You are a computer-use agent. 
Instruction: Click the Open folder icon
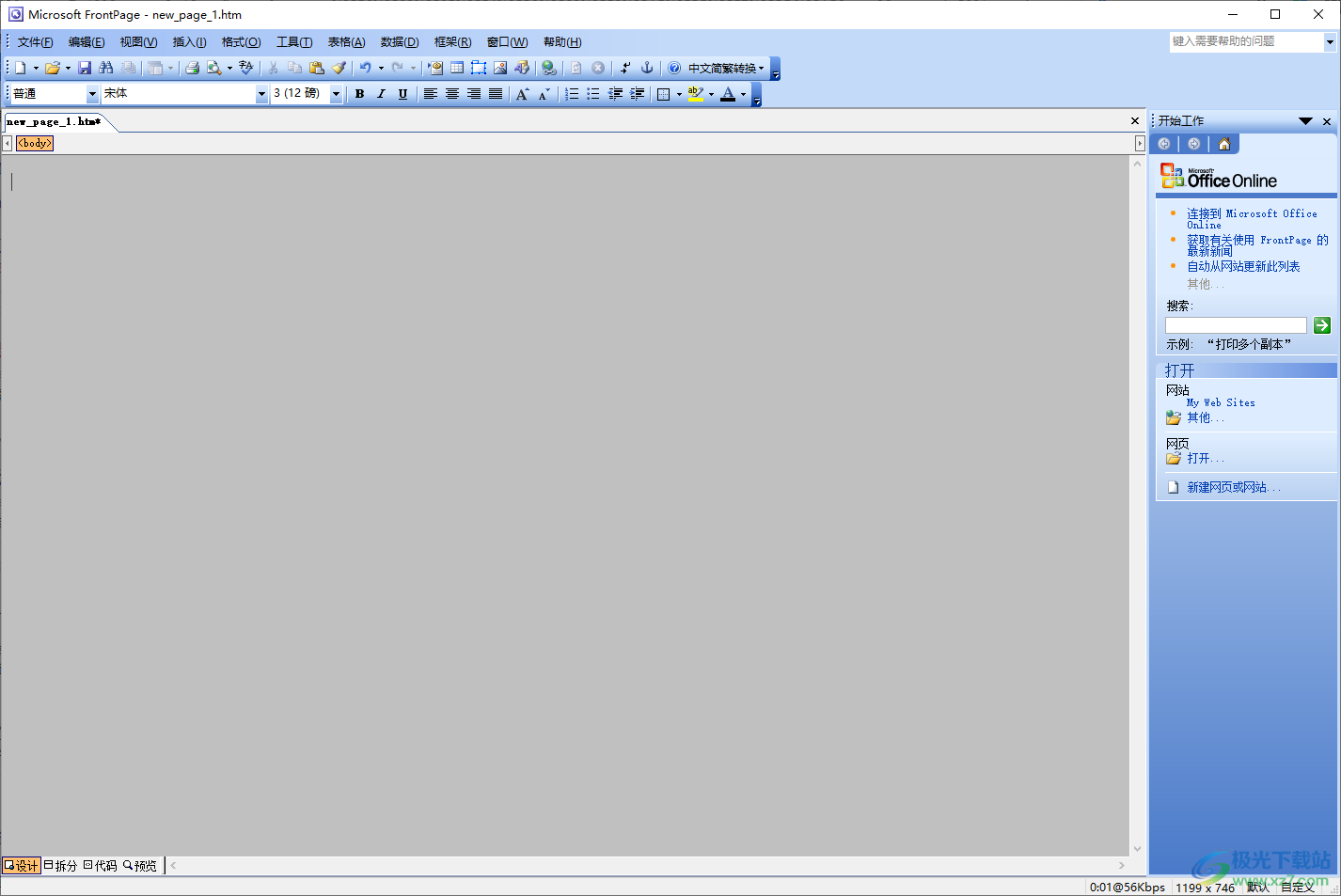click(53, 68)
